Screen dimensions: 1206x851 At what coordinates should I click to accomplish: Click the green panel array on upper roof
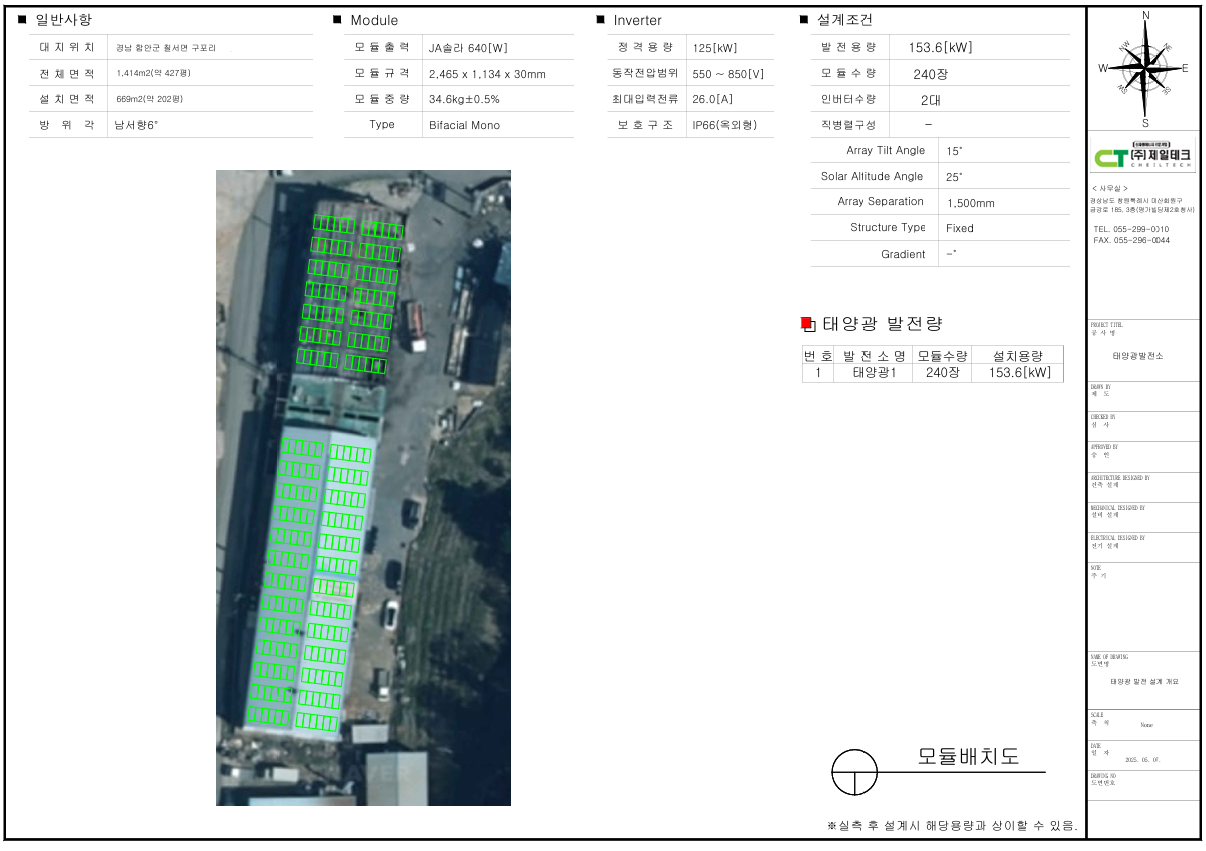point(349,294)
